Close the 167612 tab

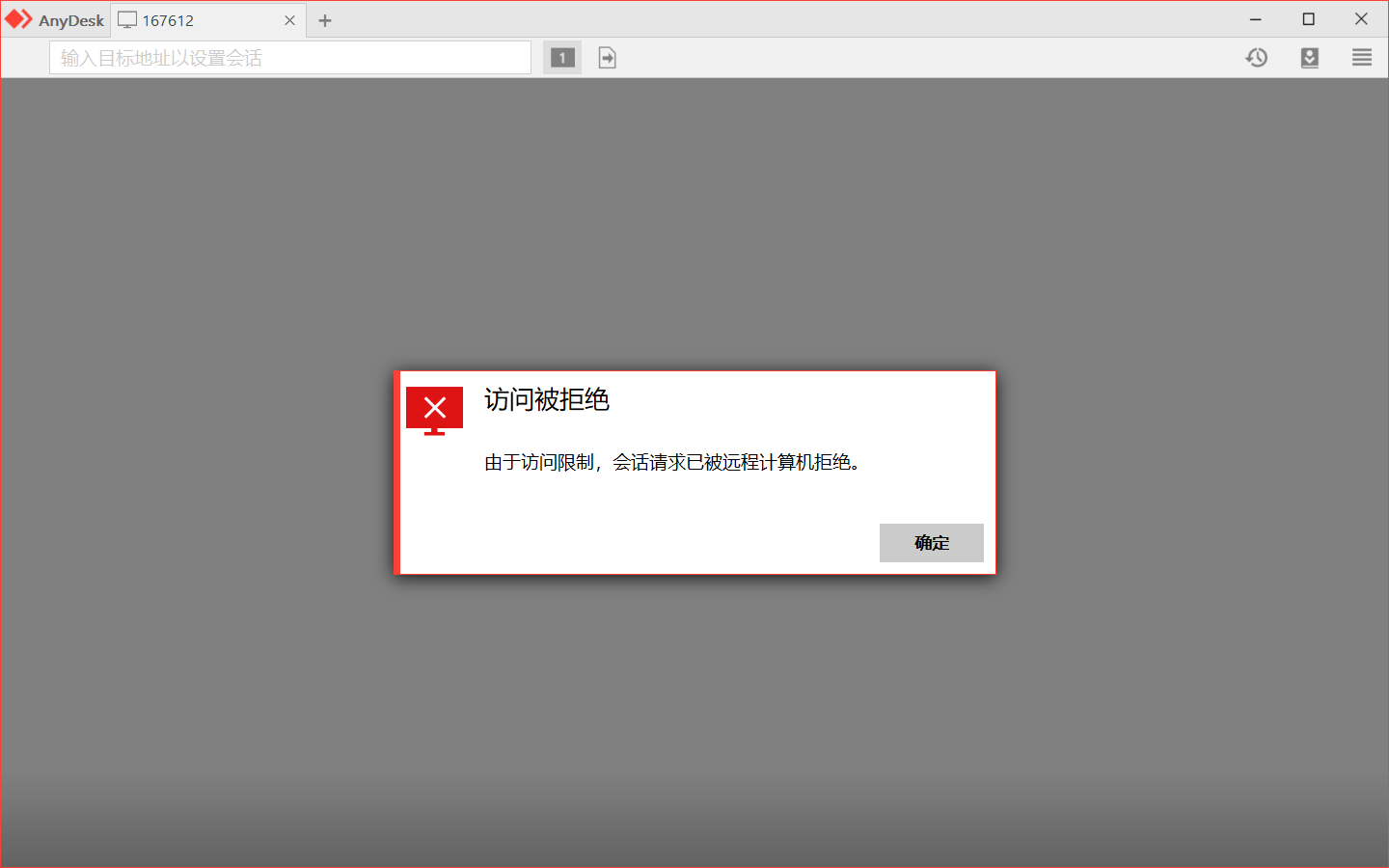coord(289,20)
